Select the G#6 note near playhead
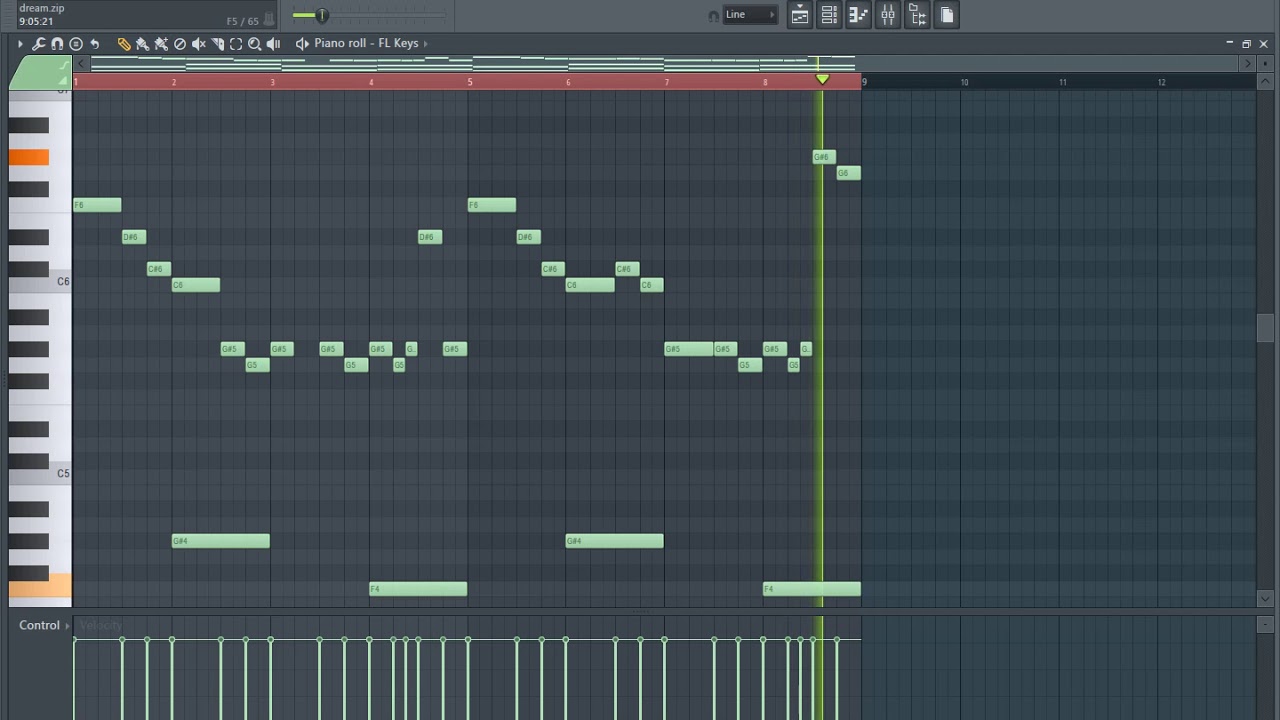Image resolution: width=1280 pixels, height=720 pixels. 823,157
